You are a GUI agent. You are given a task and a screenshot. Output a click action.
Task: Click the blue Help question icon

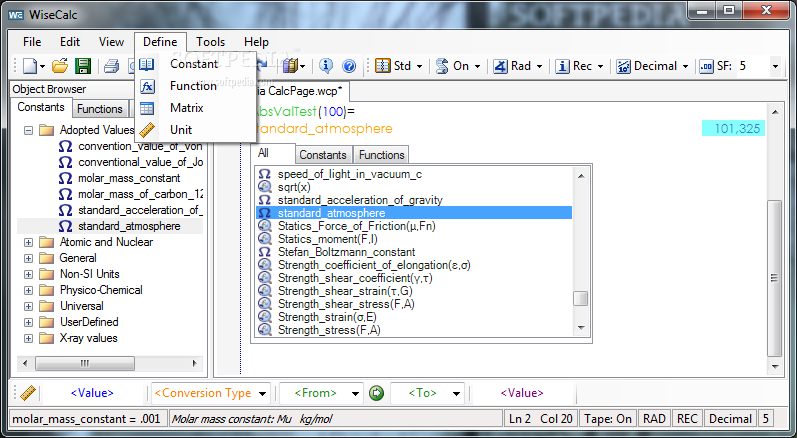349,66
